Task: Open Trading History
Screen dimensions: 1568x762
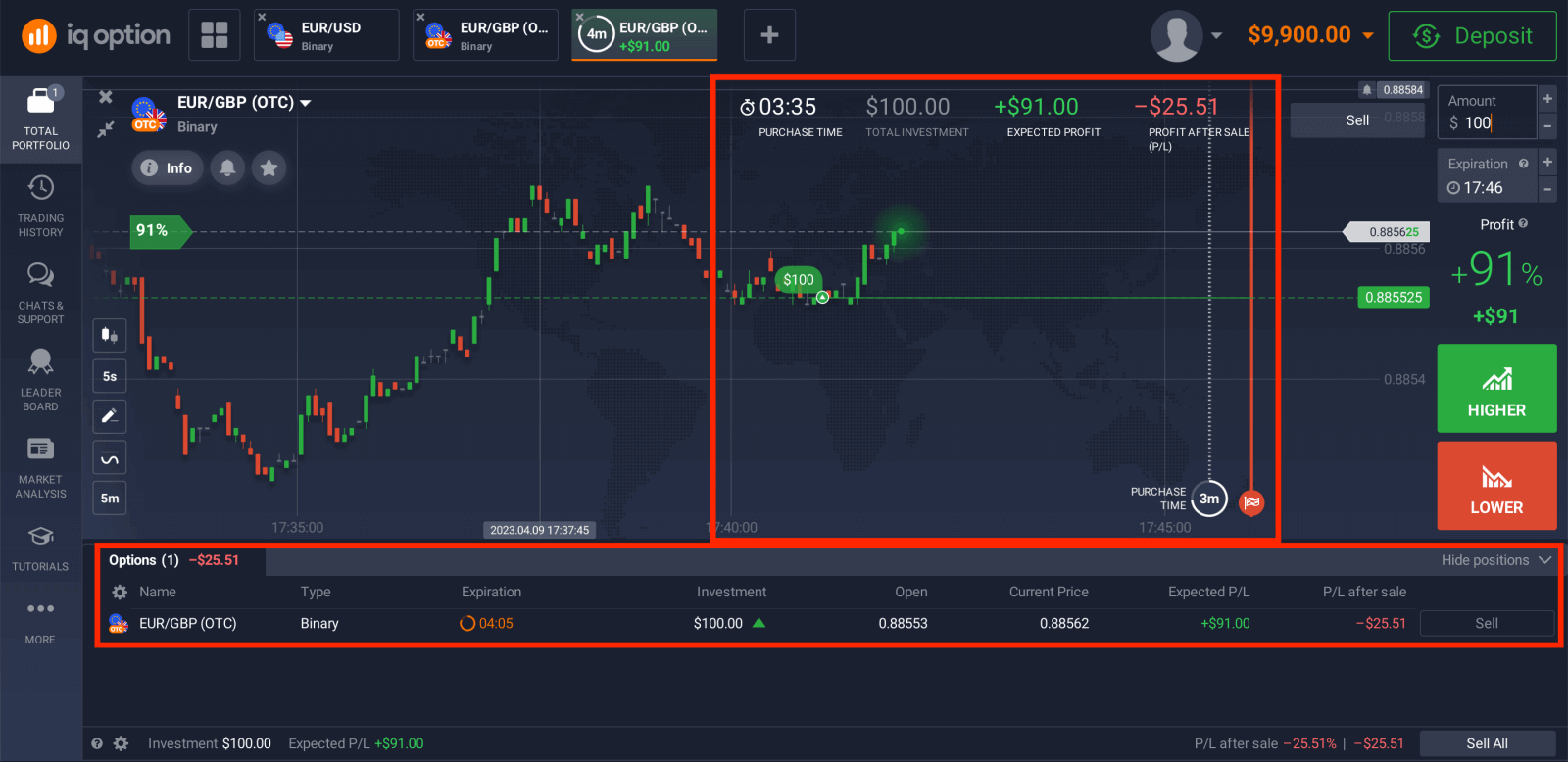Action: 40,206
